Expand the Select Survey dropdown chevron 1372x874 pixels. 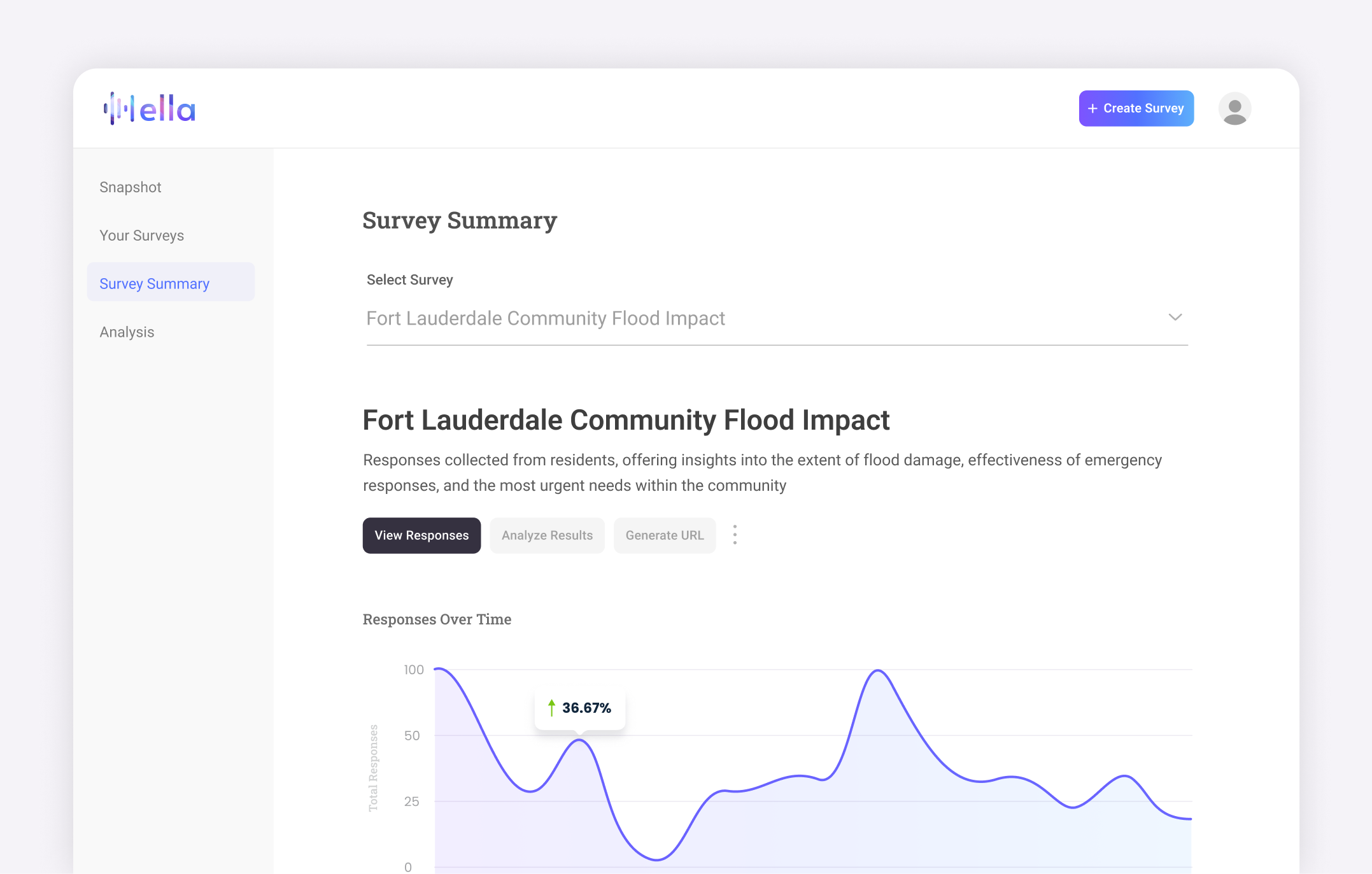(x=1175, y=317)
